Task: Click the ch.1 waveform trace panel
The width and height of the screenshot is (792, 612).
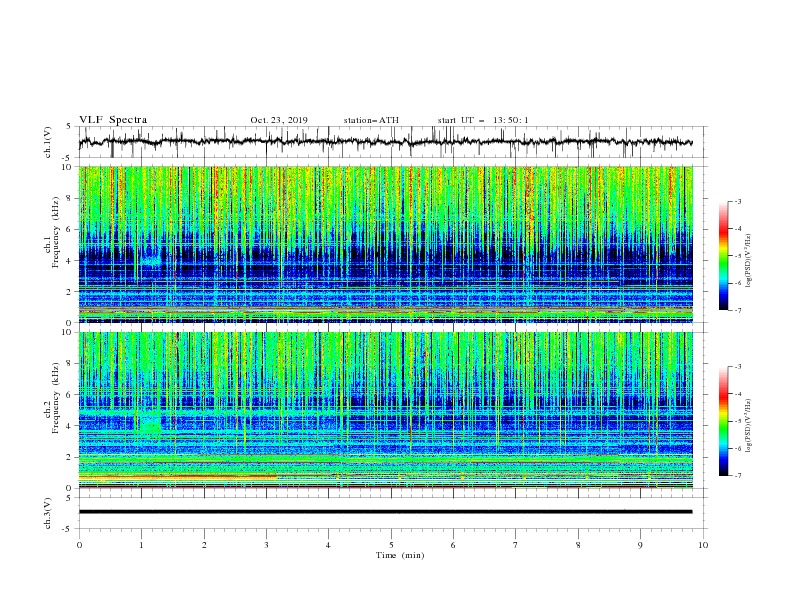Action: pyautogui.click(x=392, y=142)
